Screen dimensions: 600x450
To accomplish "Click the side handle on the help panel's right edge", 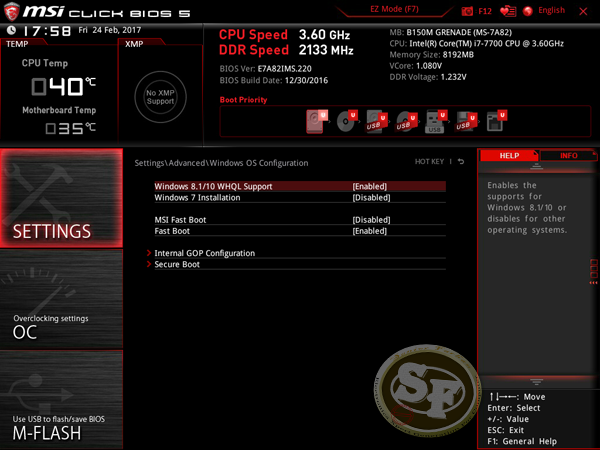I will click(x=593, y=272).
